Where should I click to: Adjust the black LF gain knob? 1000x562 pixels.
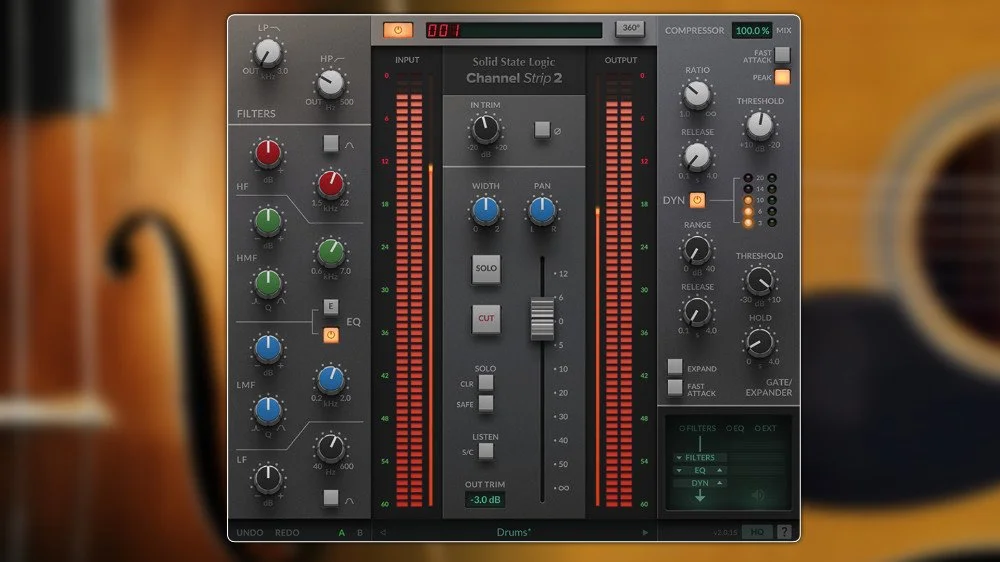pos(268,478)
